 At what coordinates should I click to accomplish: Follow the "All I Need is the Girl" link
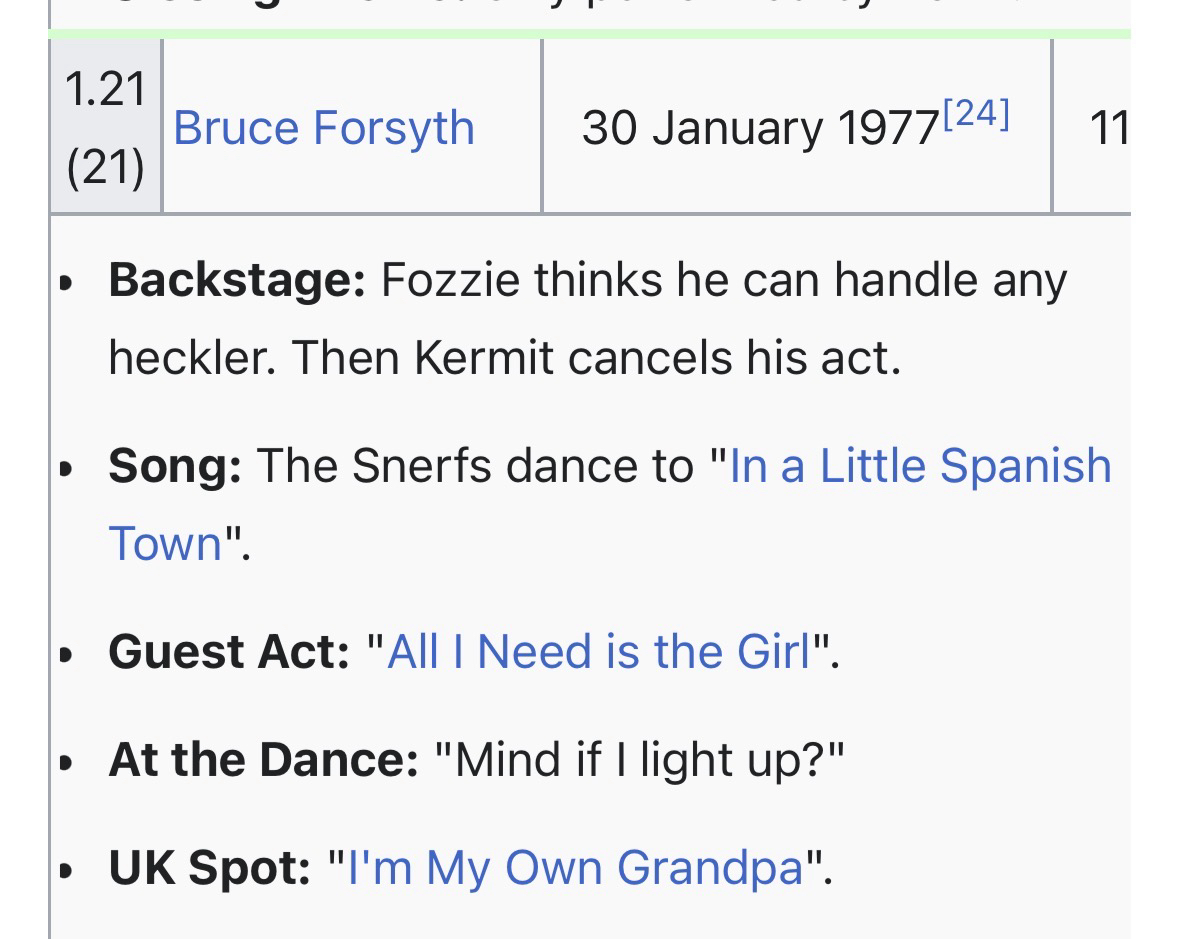pos(598,652)
